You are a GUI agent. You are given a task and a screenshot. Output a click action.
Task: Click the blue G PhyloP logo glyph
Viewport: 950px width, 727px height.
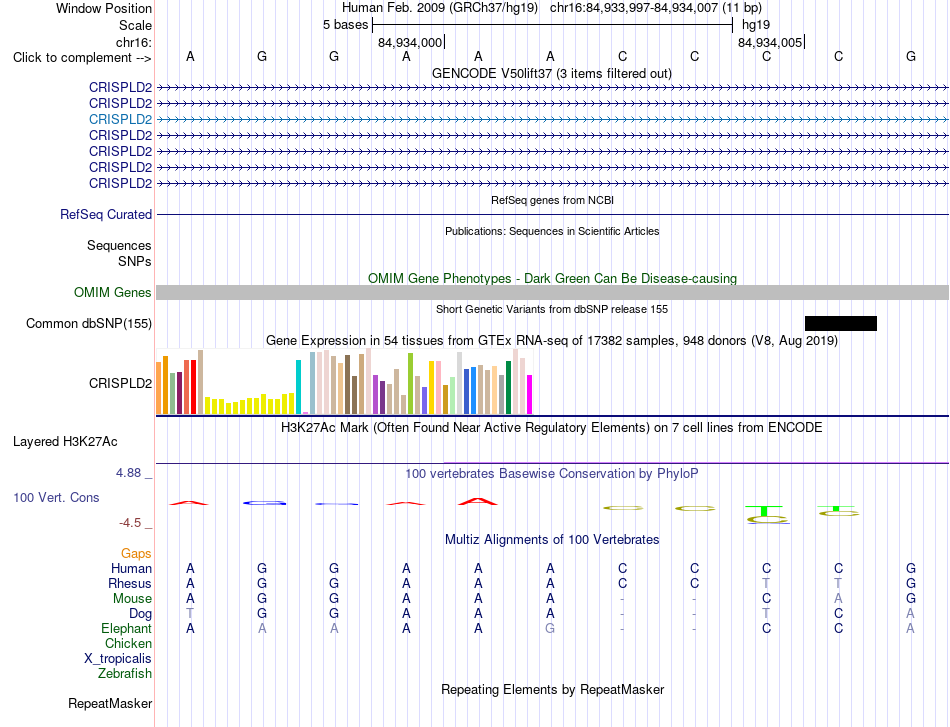[264, 503]
